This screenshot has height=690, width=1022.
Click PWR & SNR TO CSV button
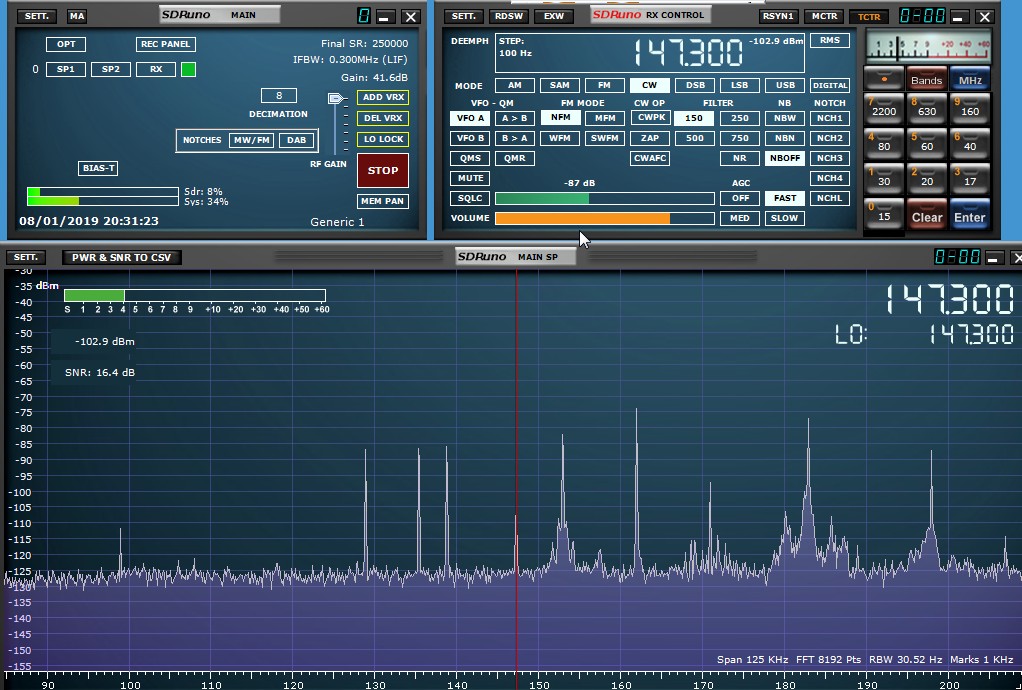point(122,257)
